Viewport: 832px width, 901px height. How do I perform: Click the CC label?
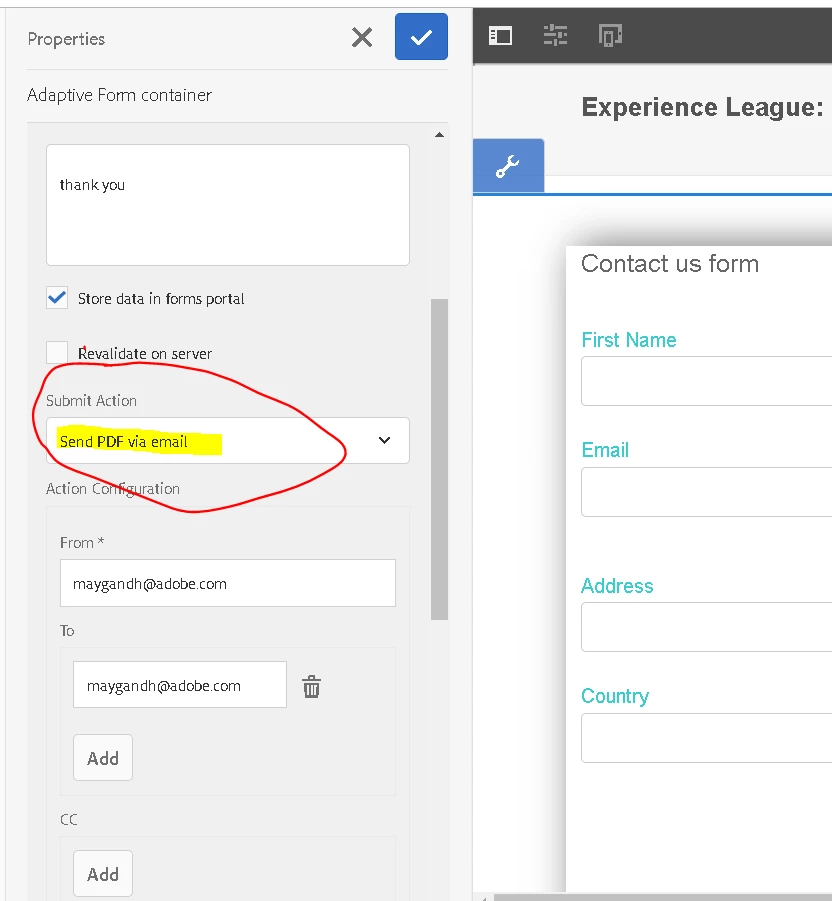click(x=68, y=819)
